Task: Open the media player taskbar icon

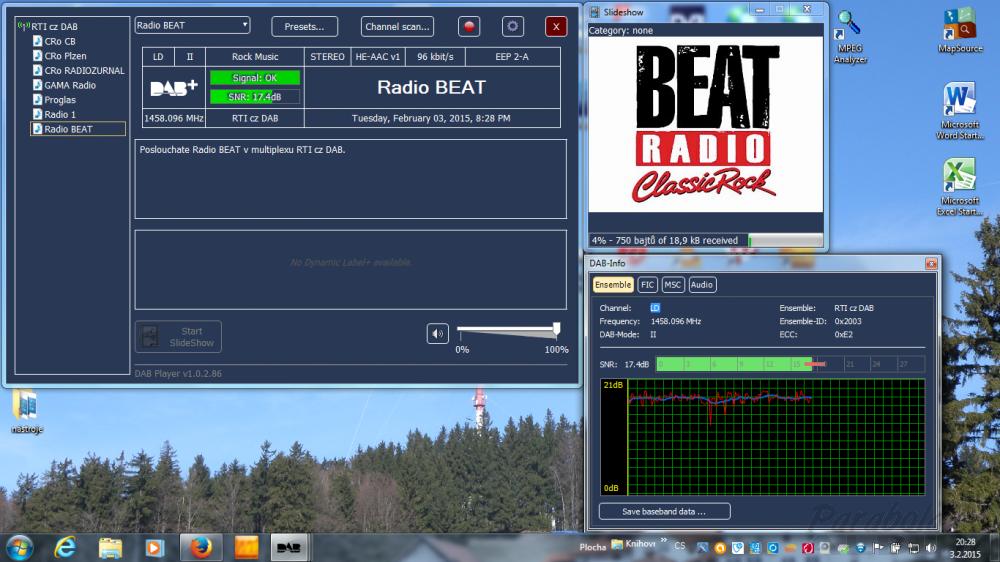Action: click(155, 547)
